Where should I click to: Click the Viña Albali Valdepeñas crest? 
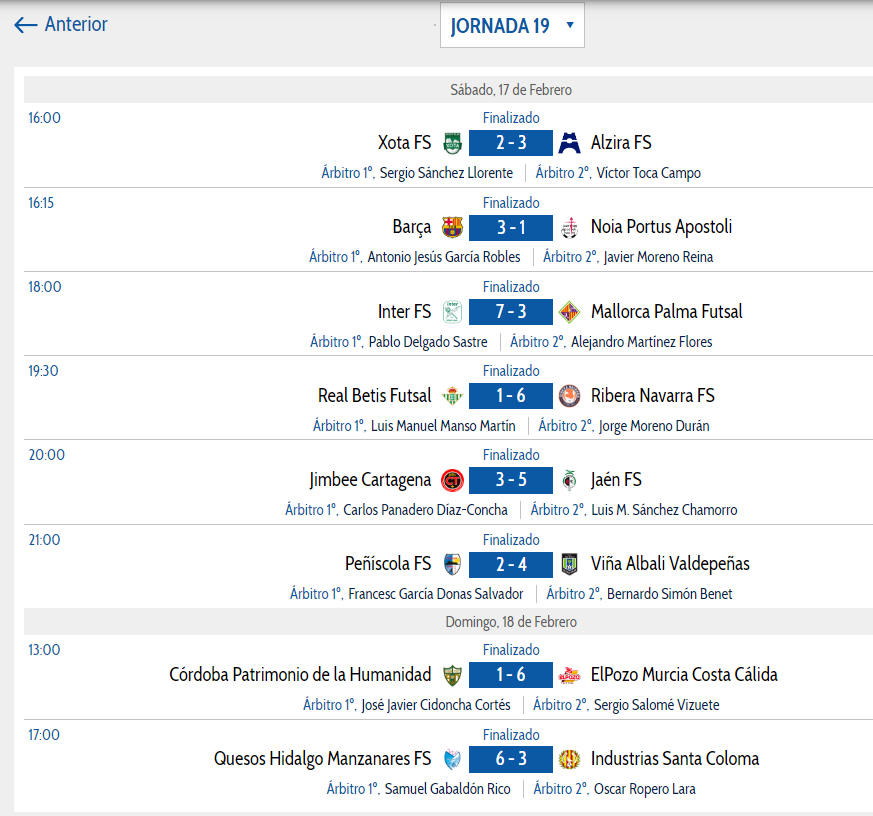(x=569, y=564)
